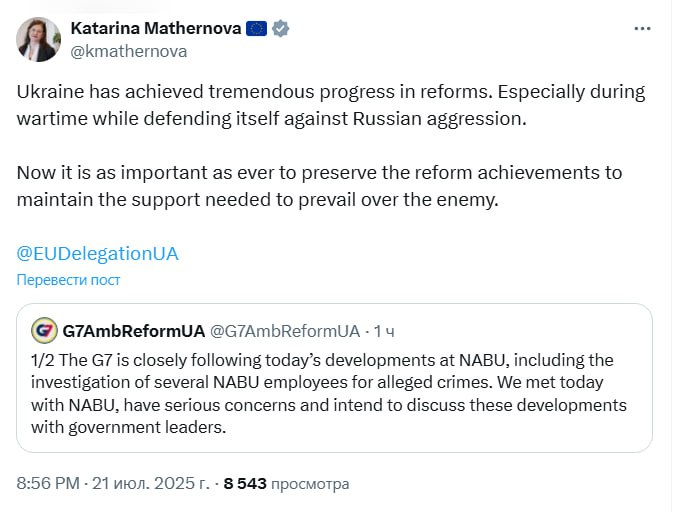Click the "просмотра" views label

tap(311, 484)
